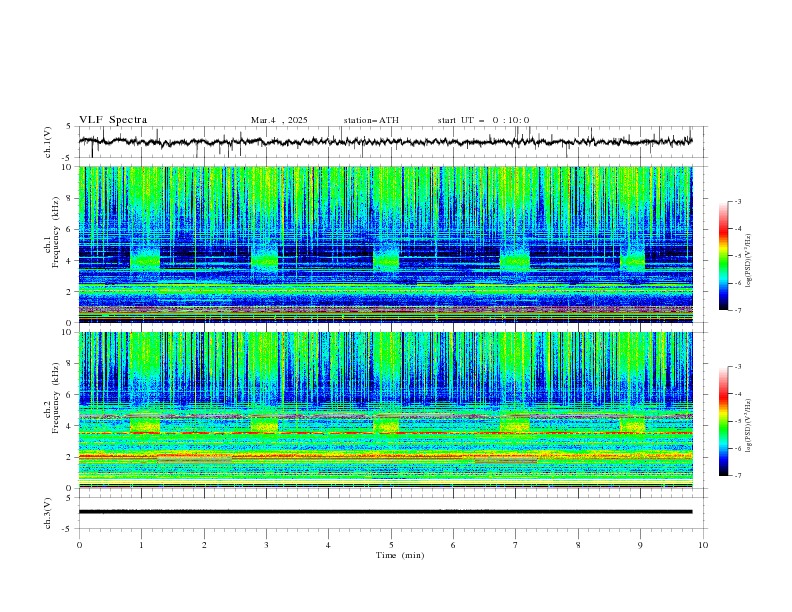
Task: Click ch.1 green 4 kHz burst near minute 1
Action: pyautogui.click(x=145, y=259)
